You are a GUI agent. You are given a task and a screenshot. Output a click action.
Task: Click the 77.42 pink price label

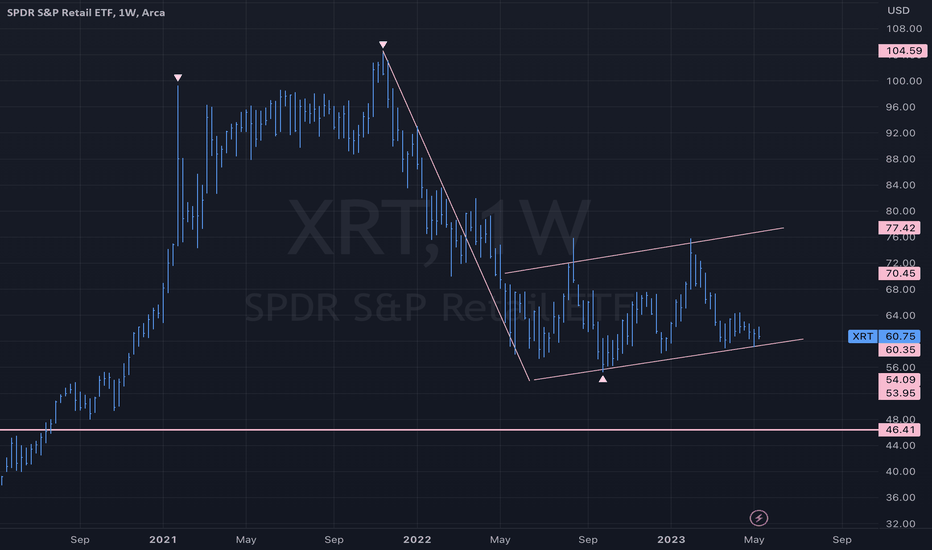pyautogui.click(x=899, y=228)
